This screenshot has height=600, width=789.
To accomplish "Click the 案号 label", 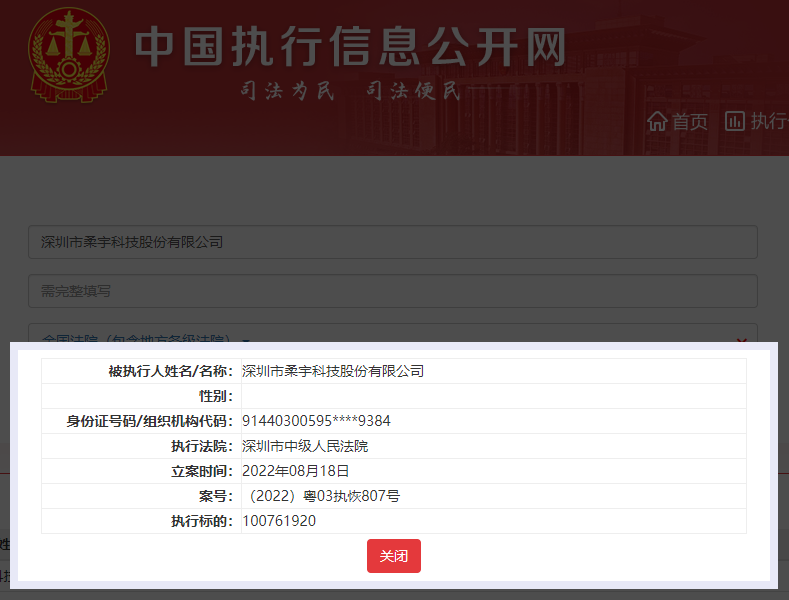I will [216, 496].
